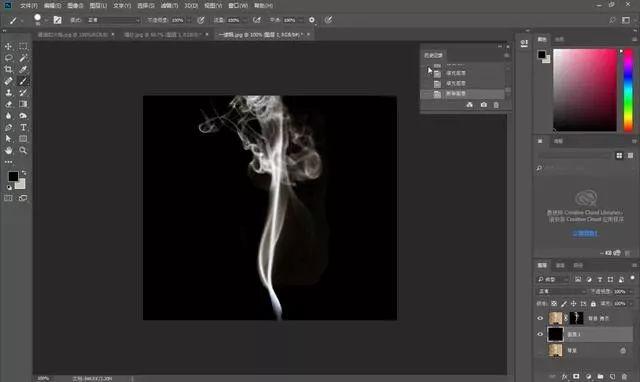The height and width of the screenshot is (382, 640).
Task: Select the Horizontal Type tool
Action: click(23, 127)
